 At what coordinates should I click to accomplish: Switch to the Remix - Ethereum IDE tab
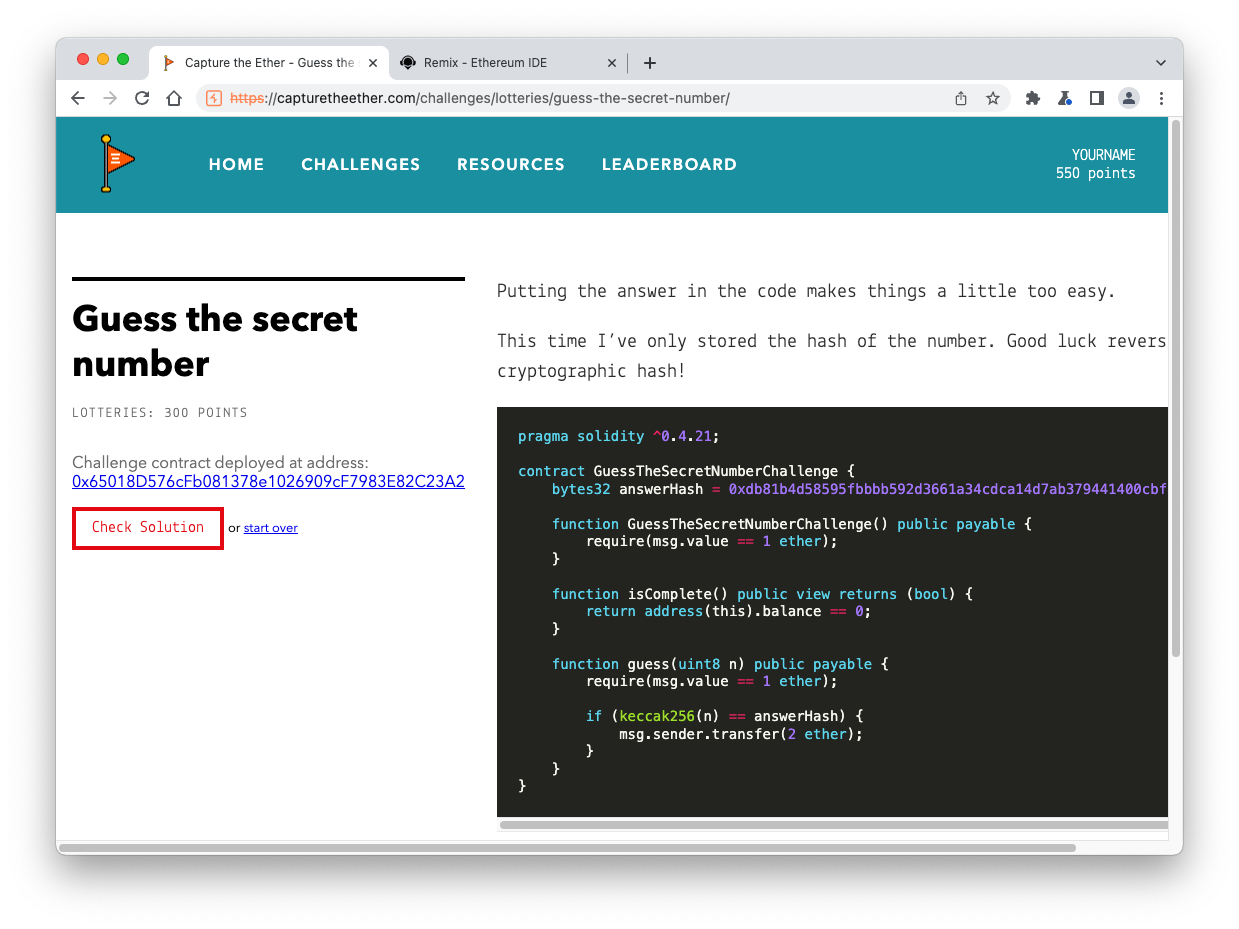[507, 63]
